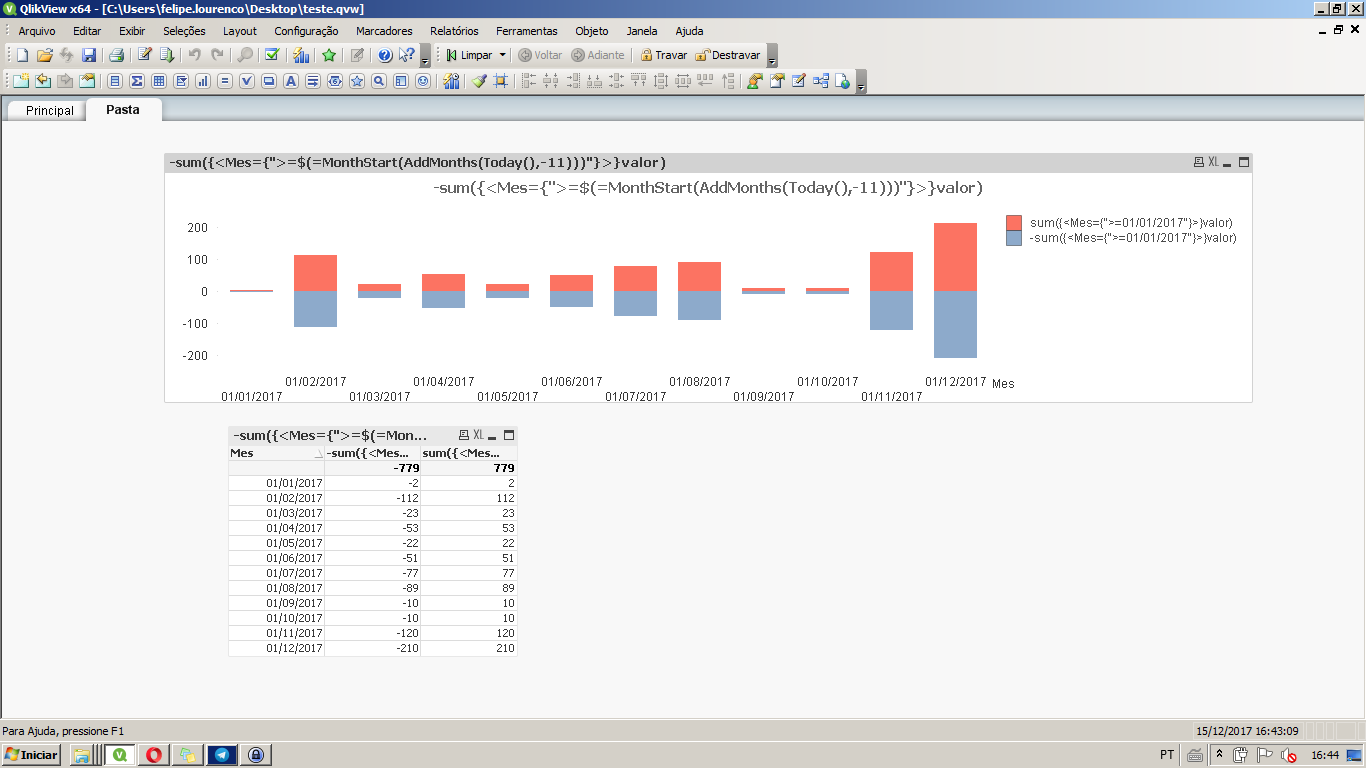Click the taskbar clock showing 16:44
Viewport: 1366px width, 768px height.
pos(1325,755)
